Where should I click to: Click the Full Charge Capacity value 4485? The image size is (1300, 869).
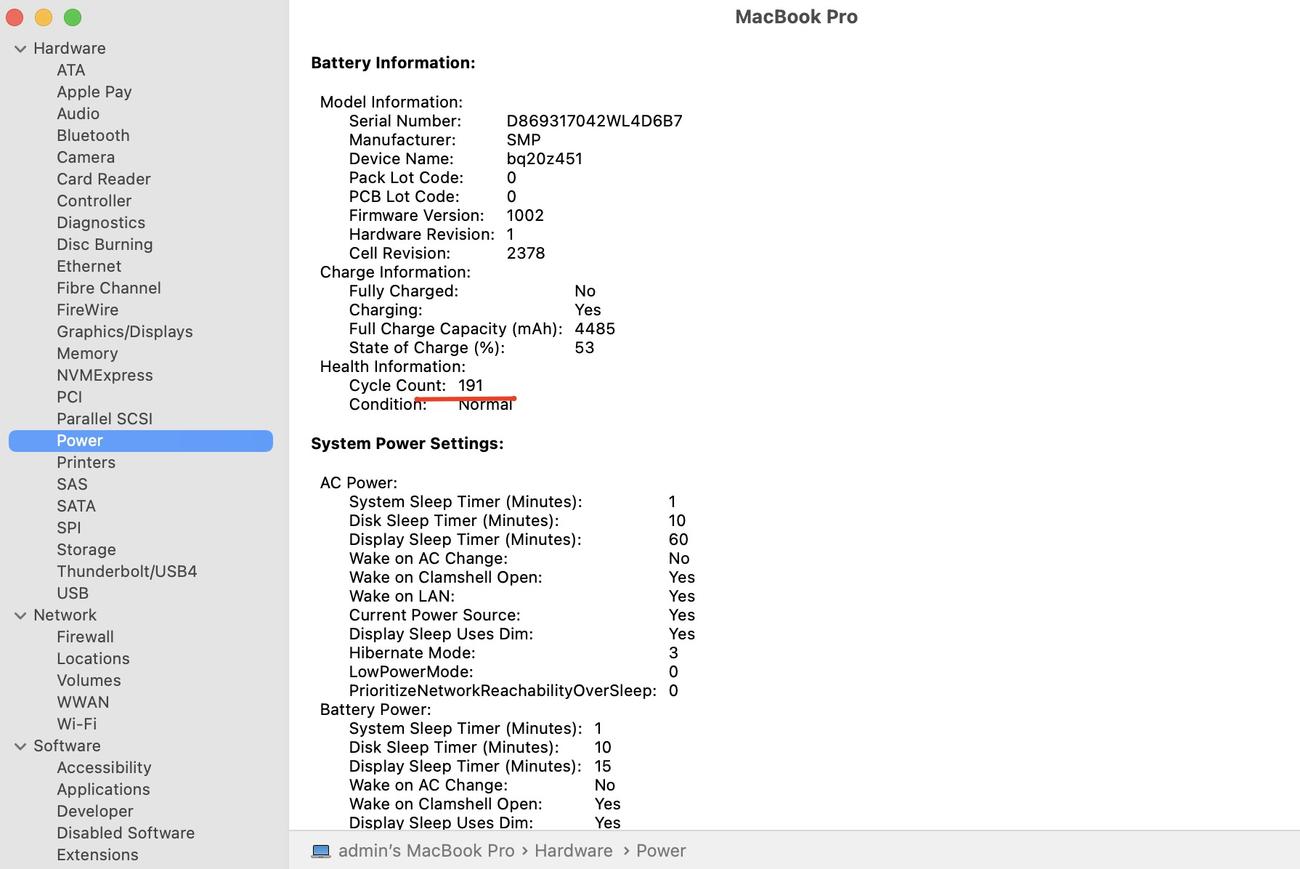point(595,329)
